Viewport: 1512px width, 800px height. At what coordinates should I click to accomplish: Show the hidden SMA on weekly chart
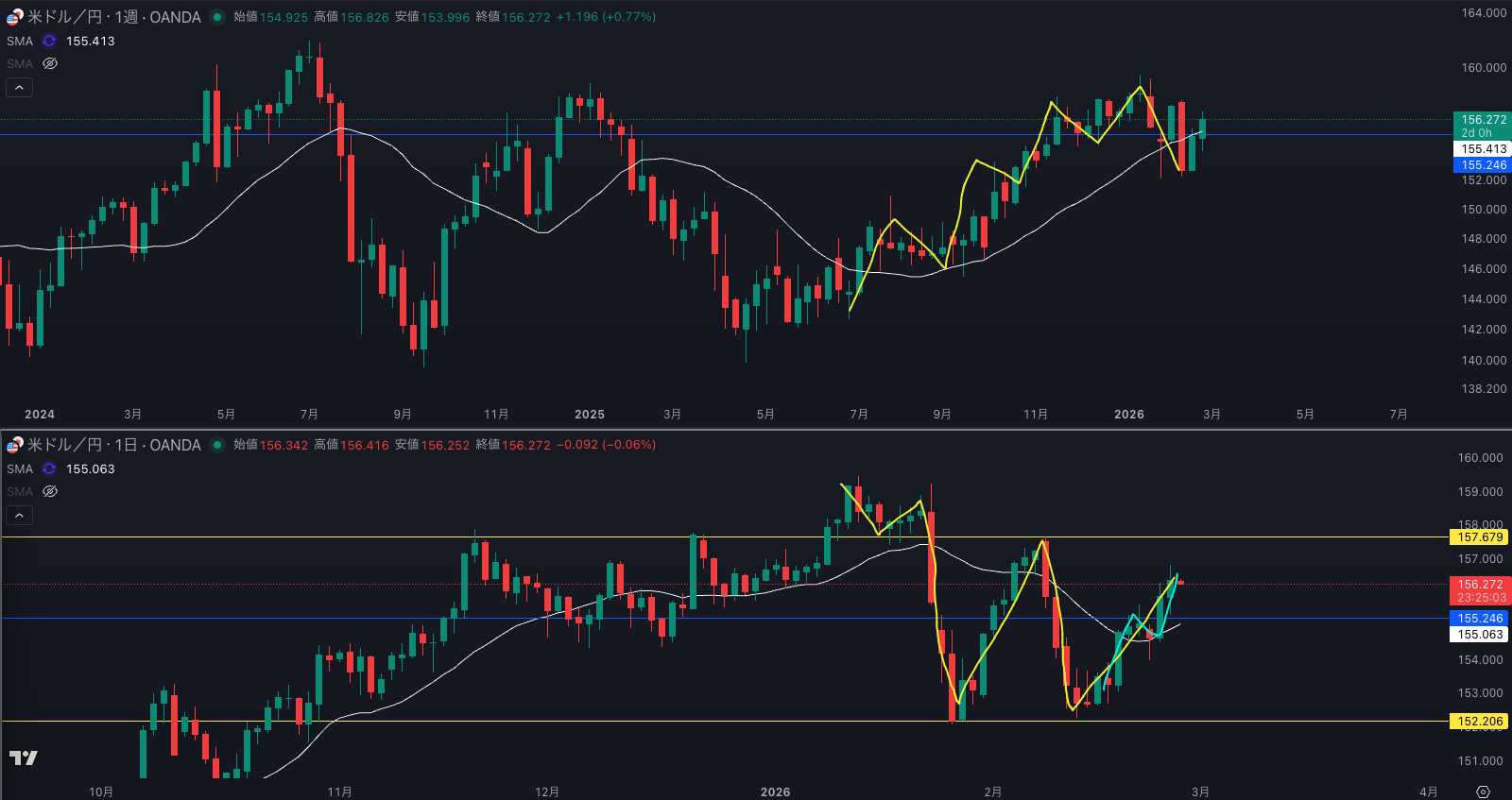50,64
